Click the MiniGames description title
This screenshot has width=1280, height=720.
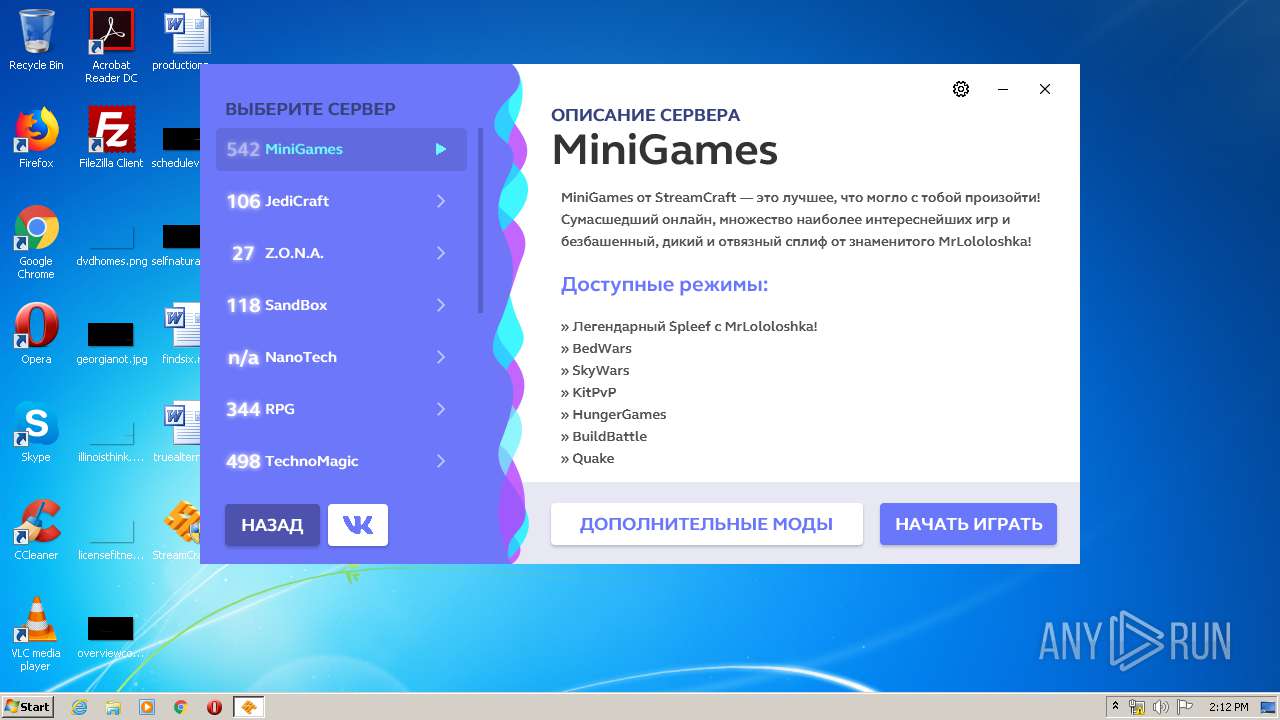pyautogui.click(x=665, y=150)
